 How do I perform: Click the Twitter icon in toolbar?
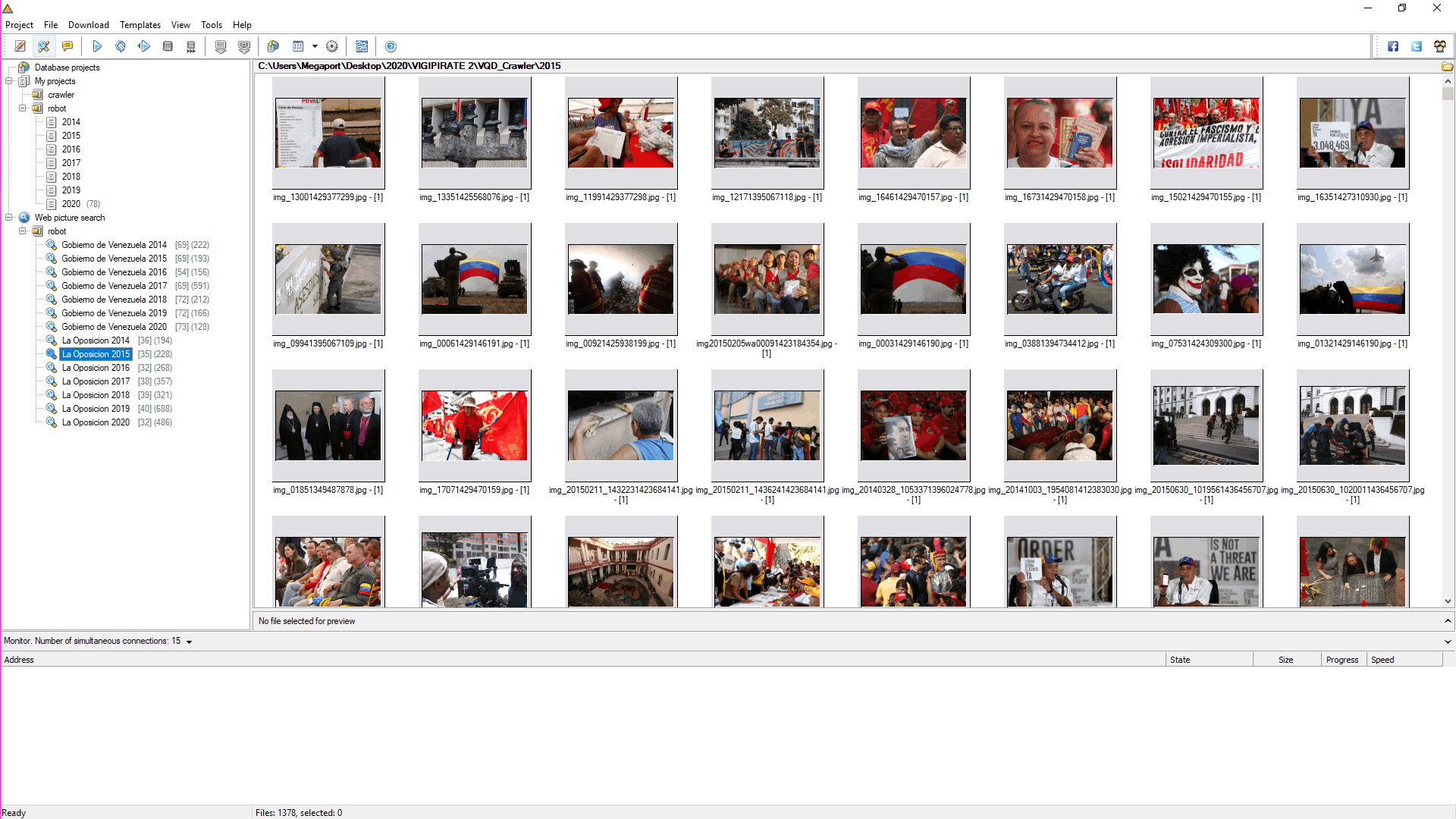tap(1417, 46)
